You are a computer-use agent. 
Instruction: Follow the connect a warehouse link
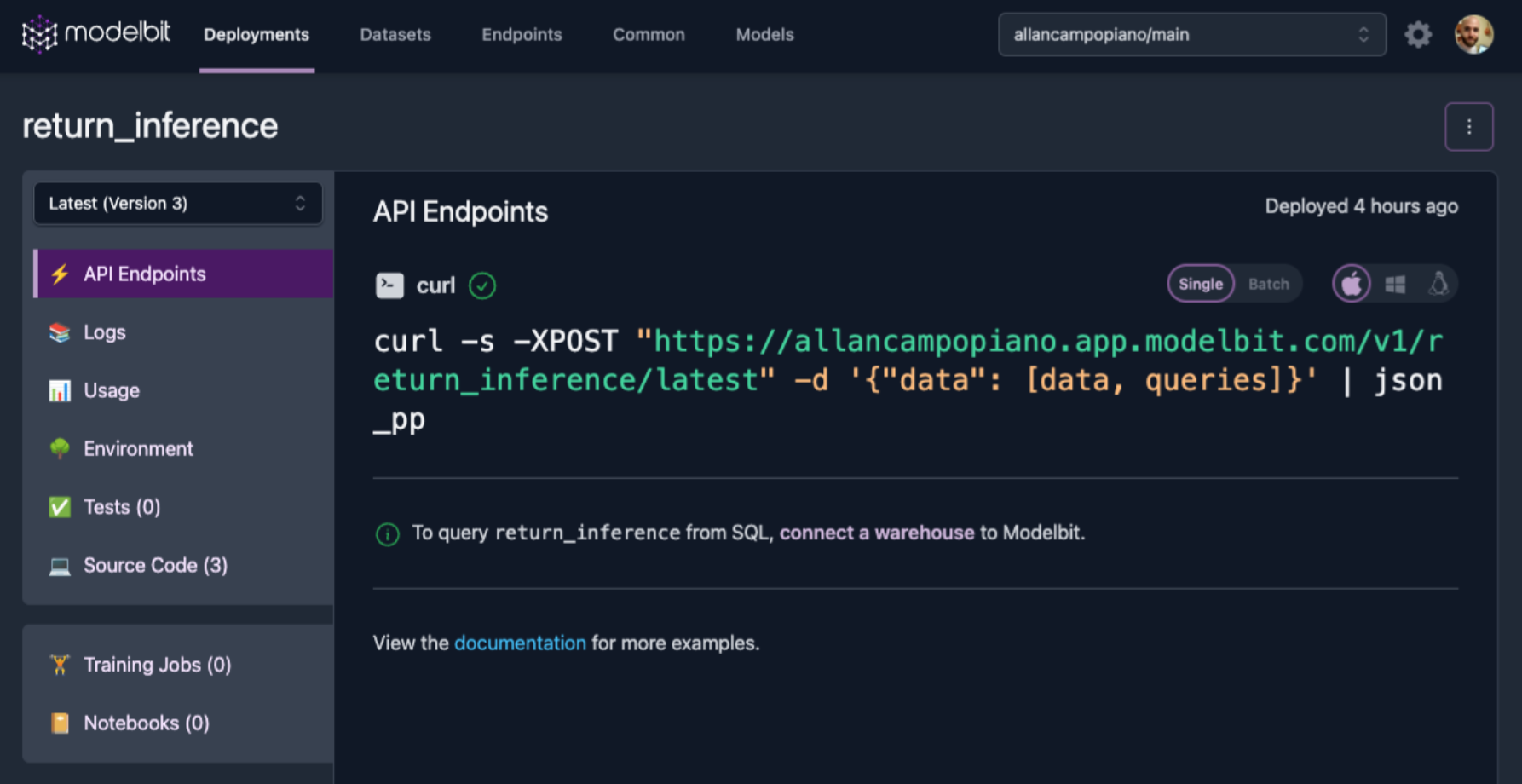[x=876, y=533]
